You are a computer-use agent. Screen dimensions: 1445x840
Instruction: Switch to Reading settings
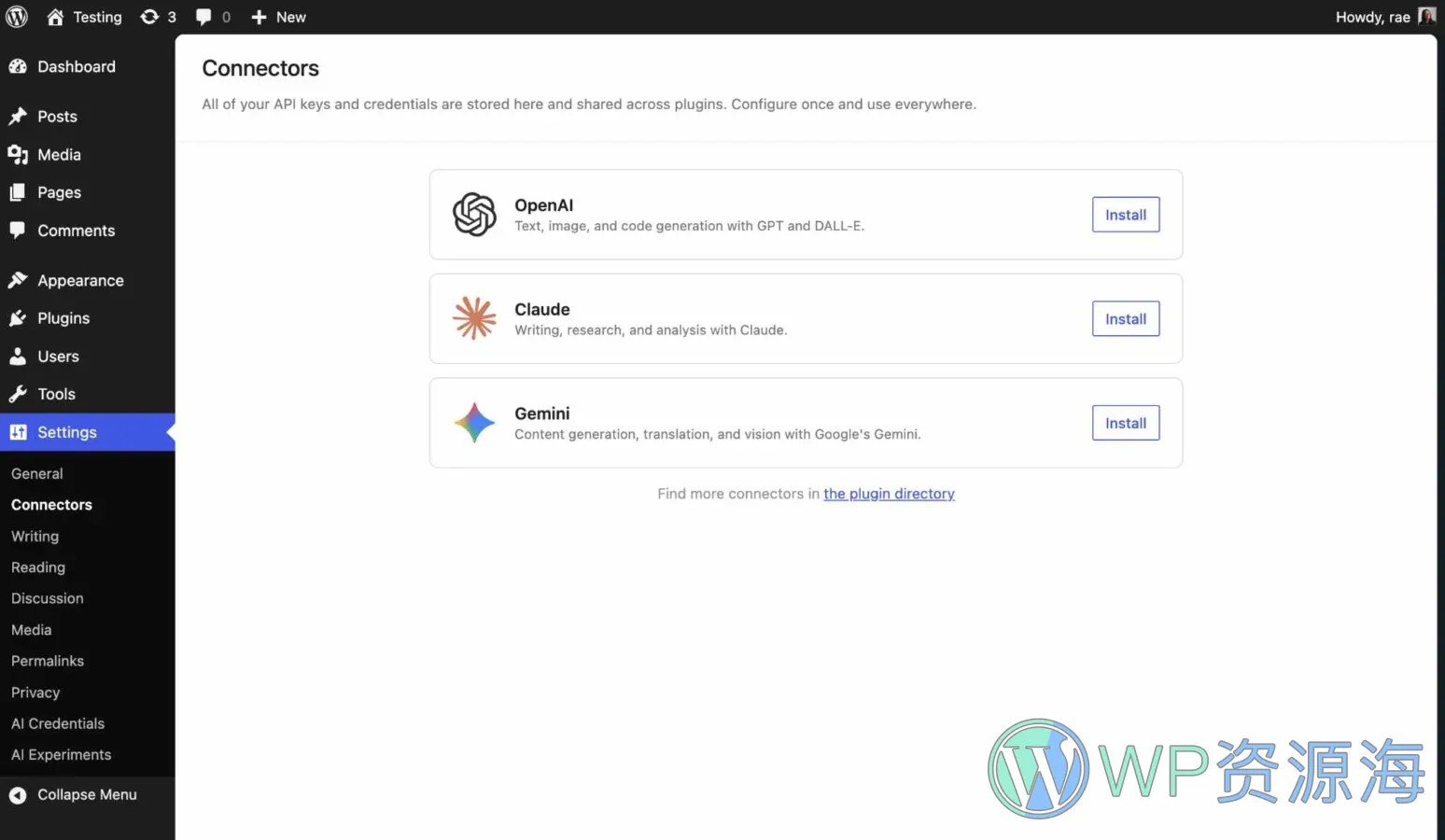click(38, 567)
